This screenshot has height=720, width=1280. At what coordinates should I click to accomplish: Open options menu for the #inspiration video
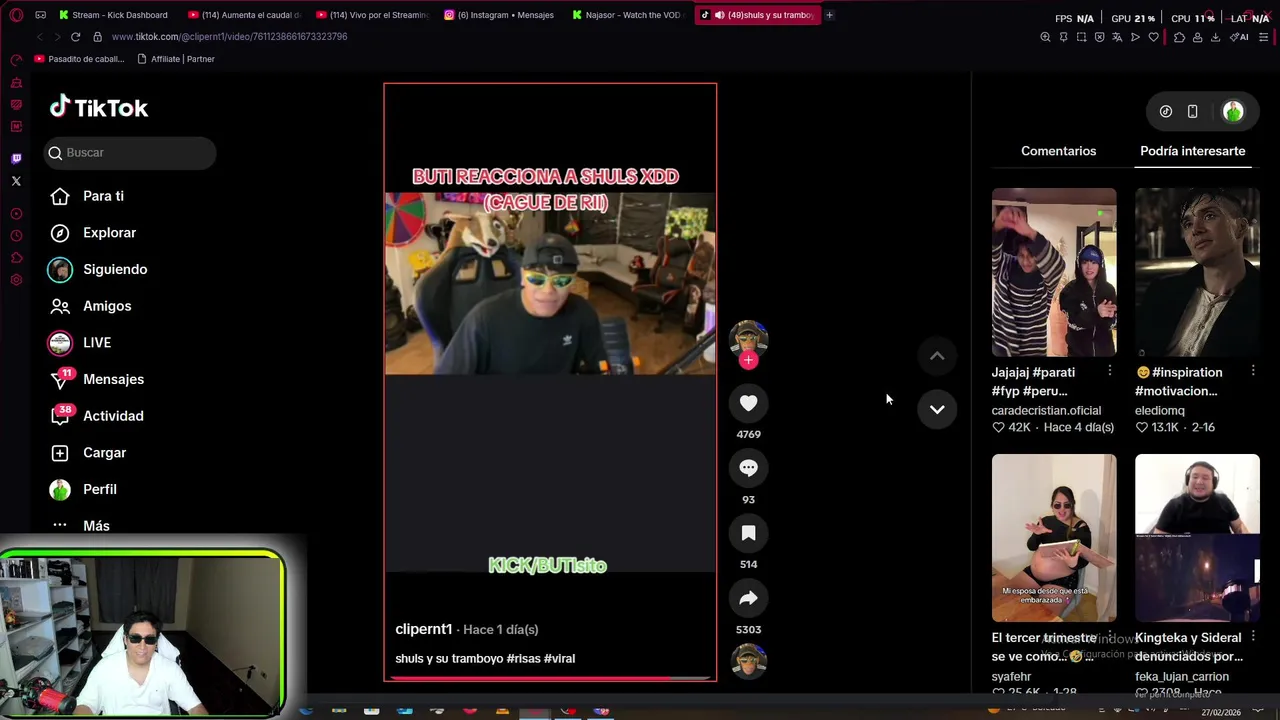pyautogui.click(x=1252, y=371)
